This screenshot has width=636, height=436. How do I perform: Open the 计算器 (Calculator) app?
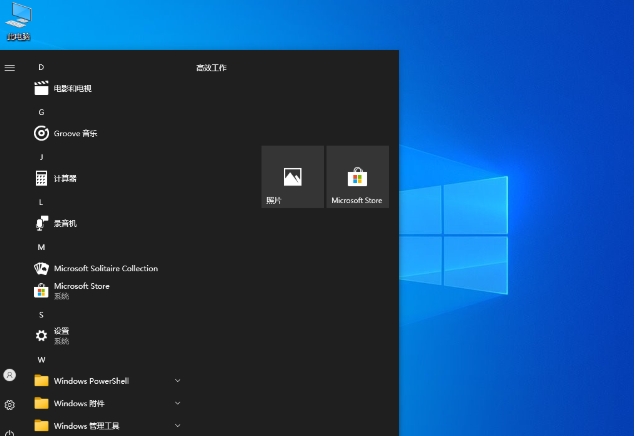point(65,178)
